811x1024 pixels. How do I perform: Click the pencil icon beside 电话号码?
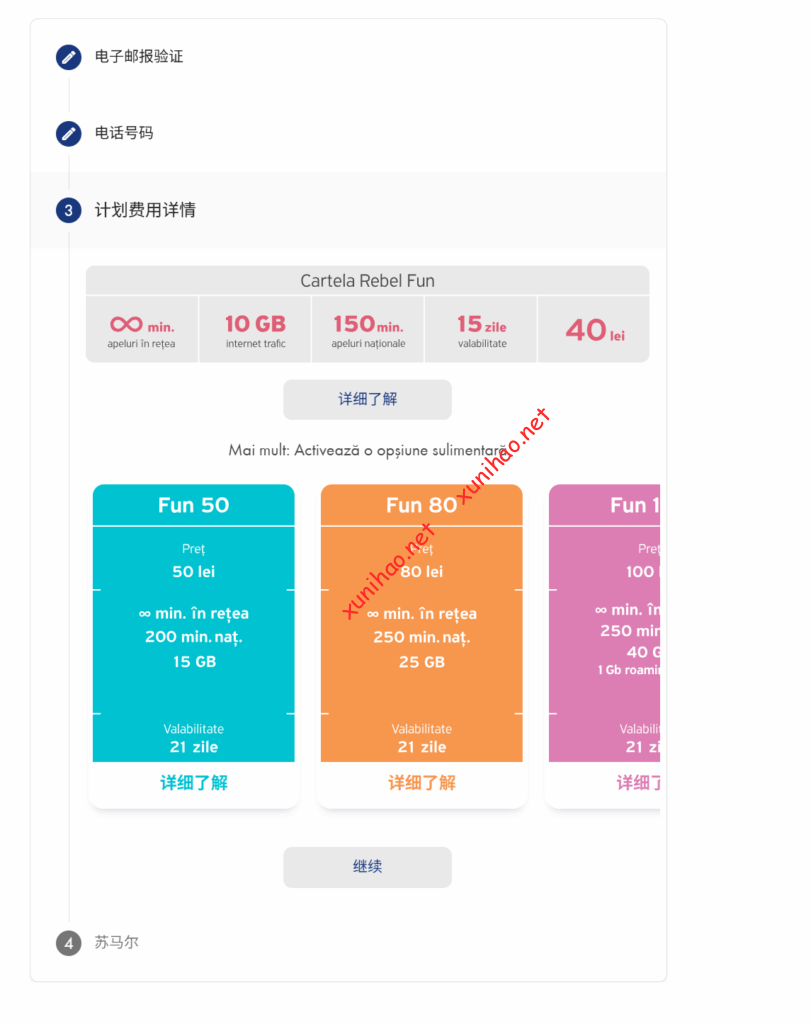[68, 133]
